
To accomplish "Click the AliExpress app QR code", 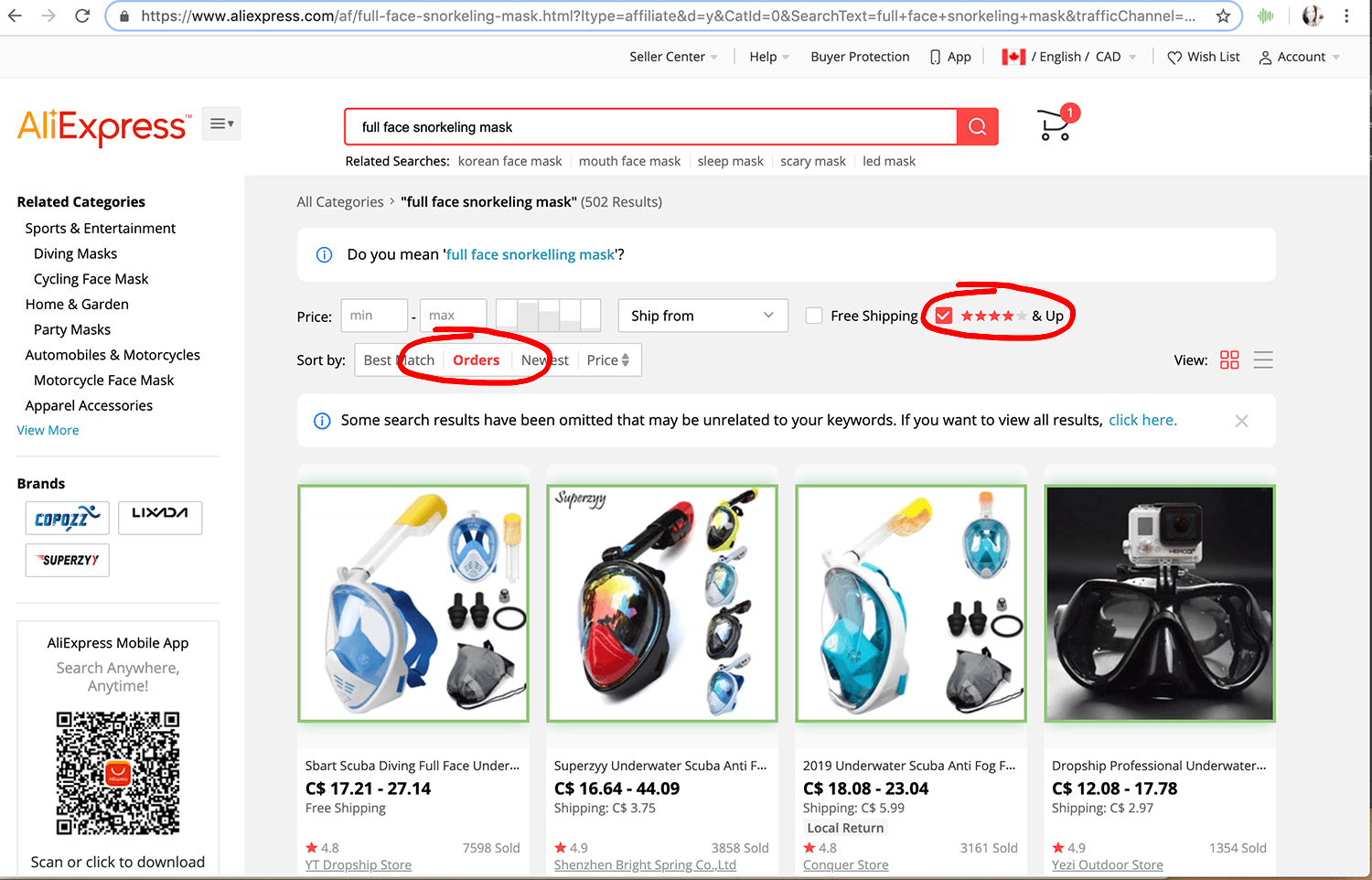I will point(118,773).
